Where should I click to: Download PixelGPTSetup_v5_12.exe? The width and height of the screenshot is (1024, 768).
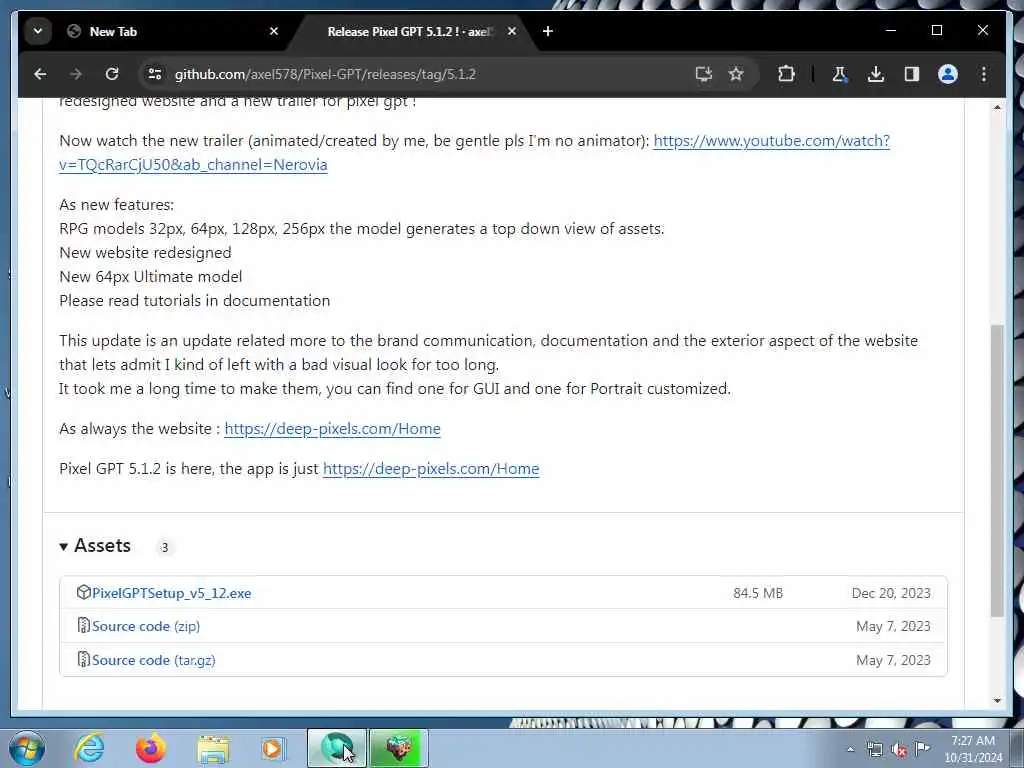(171, 594)
